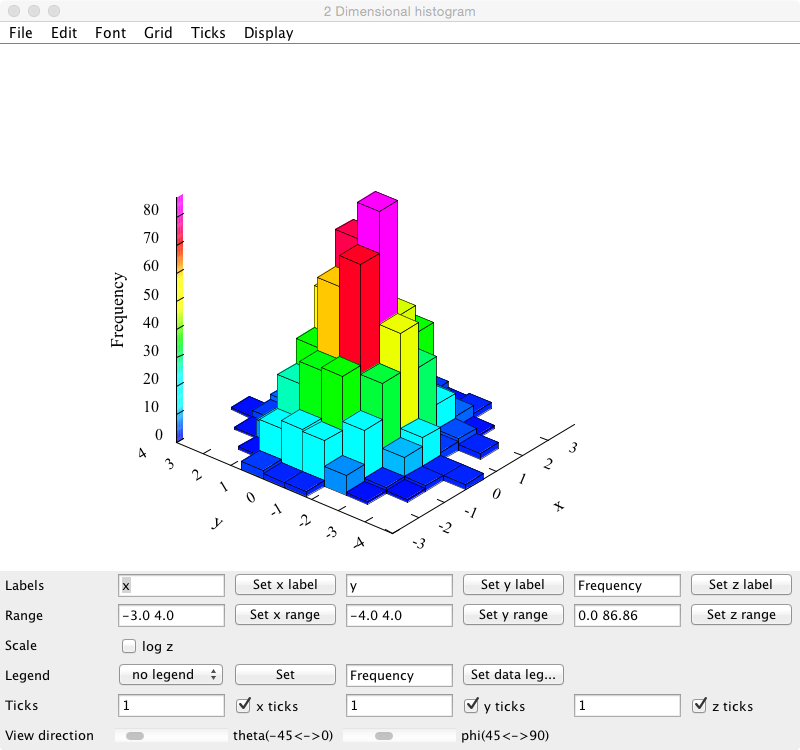Enable the log z checkbox
Image resolution: width=800 pixels, height=750 pixels.
click(x=129, y=646)
